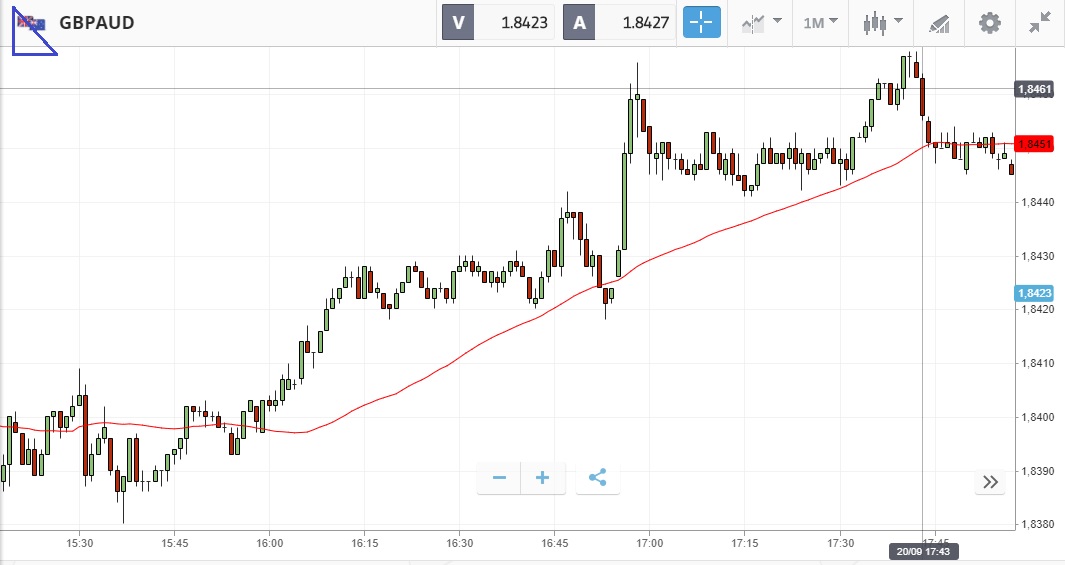The image size is (1065, 565).
Task: Click the 17:00 label on time axis
Action: click(649, 544)
